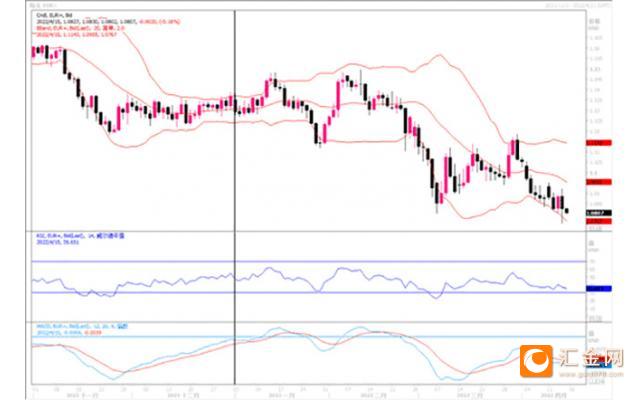The image size is (640, 400).
Task: Click the candlestick series title at chart top
Action: [x=54, y=15]
